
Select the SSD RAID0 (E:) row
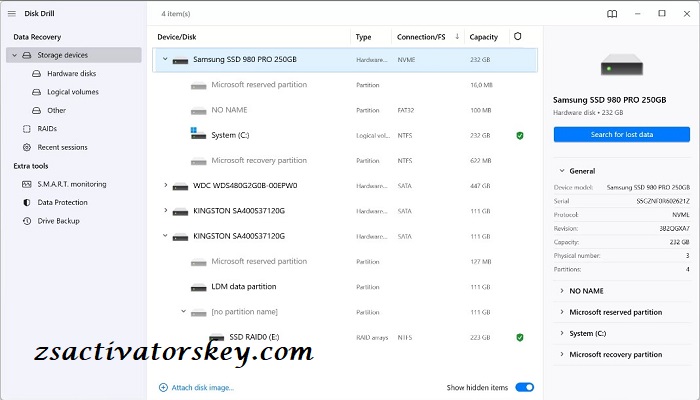(x=345, y=338)
